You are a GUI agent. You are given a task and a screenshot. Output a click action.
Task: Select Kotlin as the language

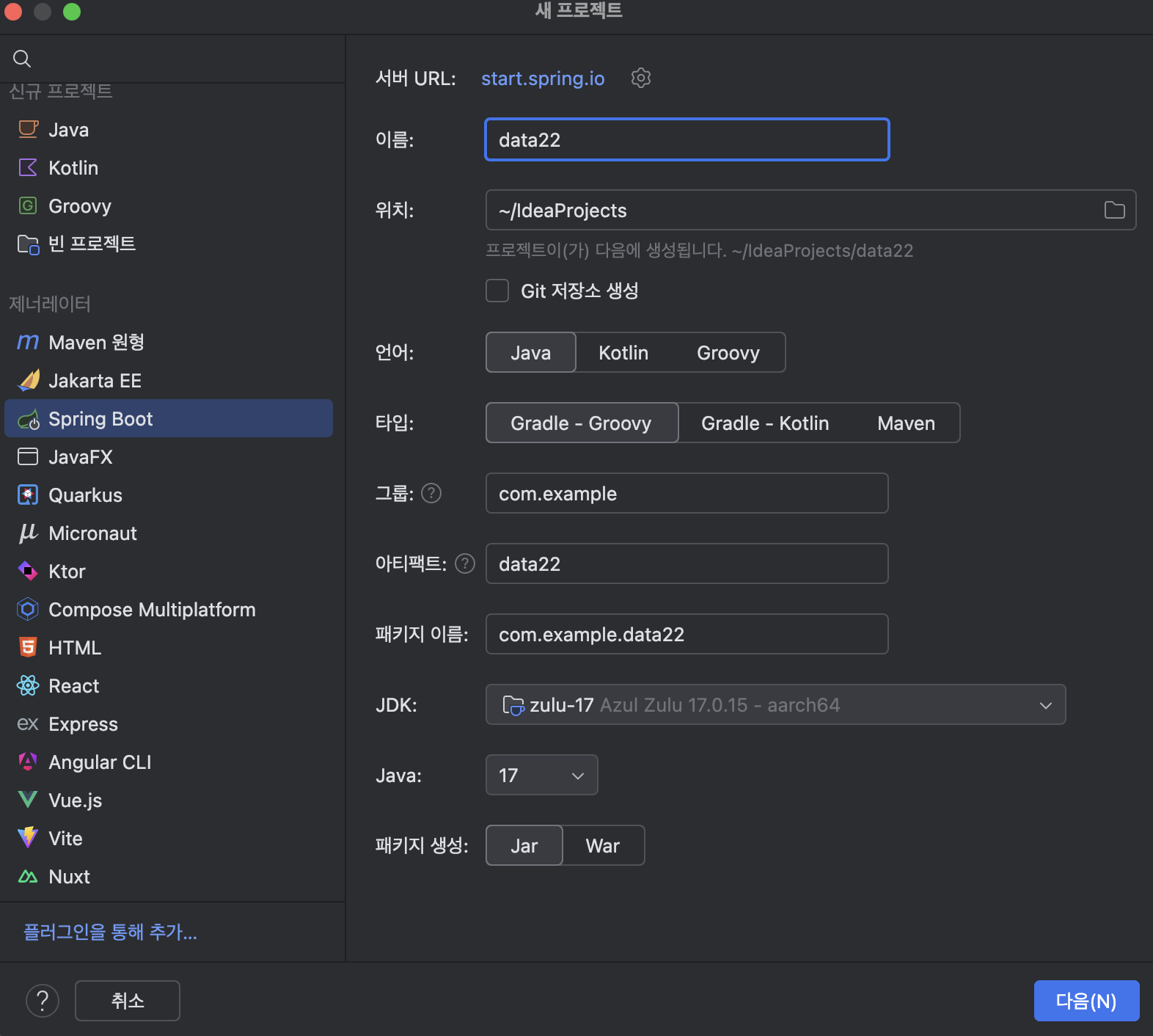point(623,353)
